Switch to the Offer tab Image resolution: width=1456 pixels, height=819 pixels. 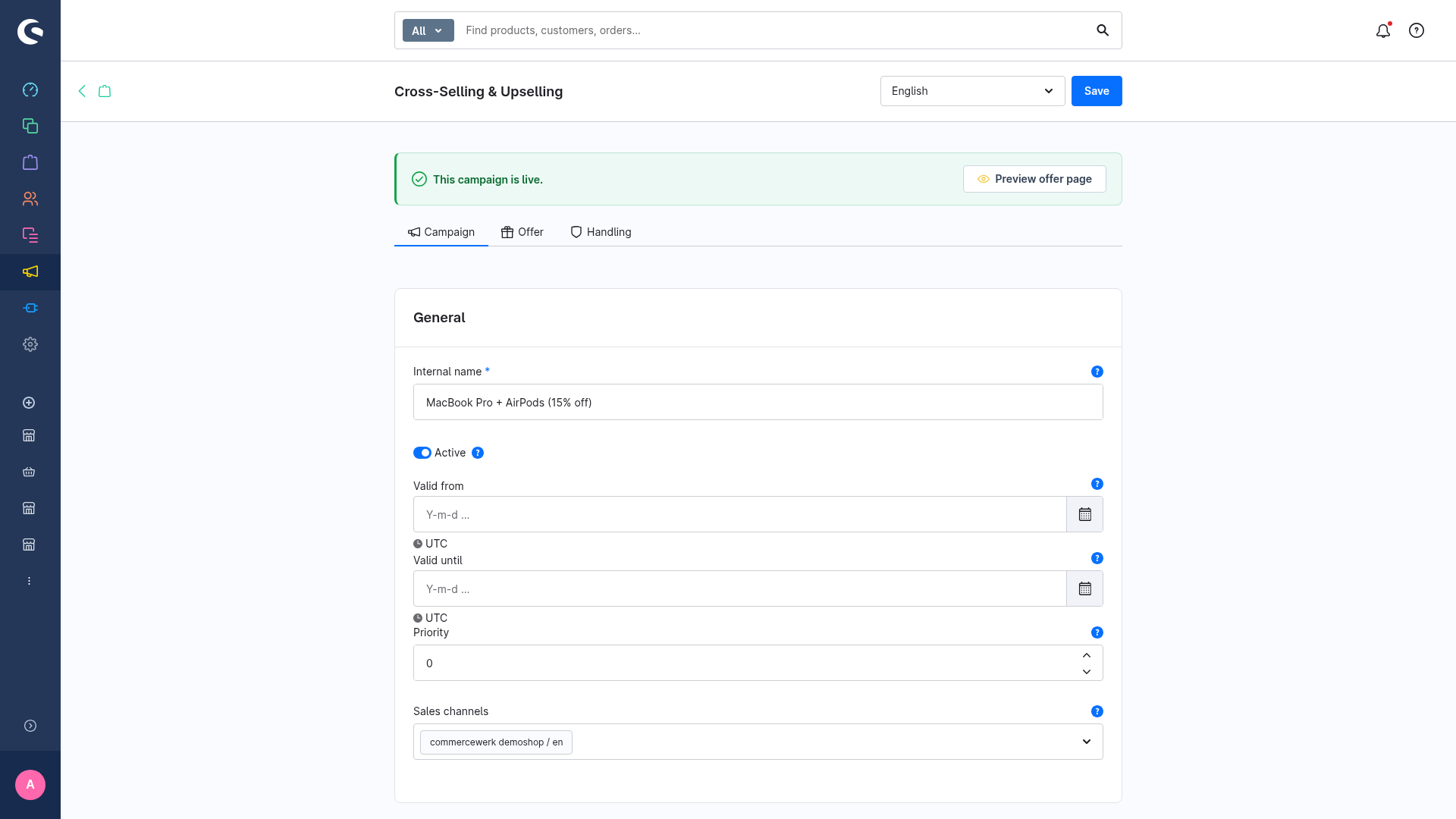(522, 232)
